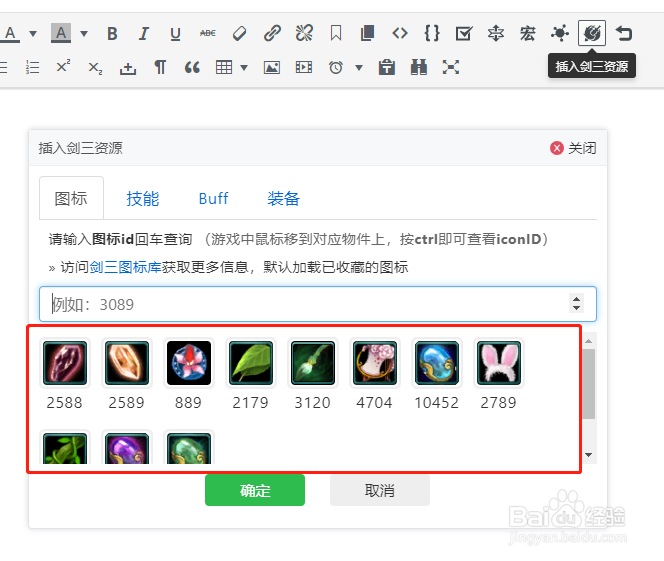The width and height of the screenshot is (664, 561).
Task: Toggle bold formatting in the toolbar
Action: coord(112,33)
